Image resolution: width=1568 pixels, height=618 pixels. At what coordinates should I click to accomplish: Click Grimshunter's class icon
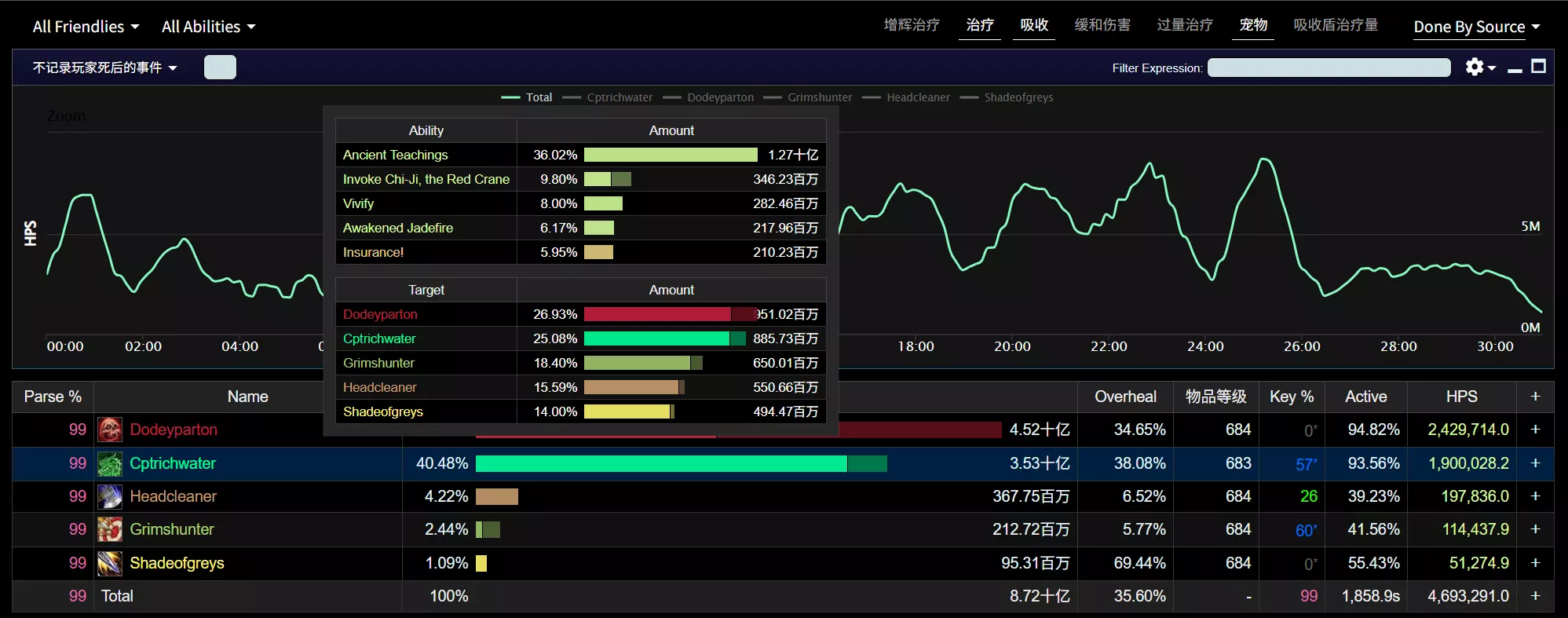110,530
